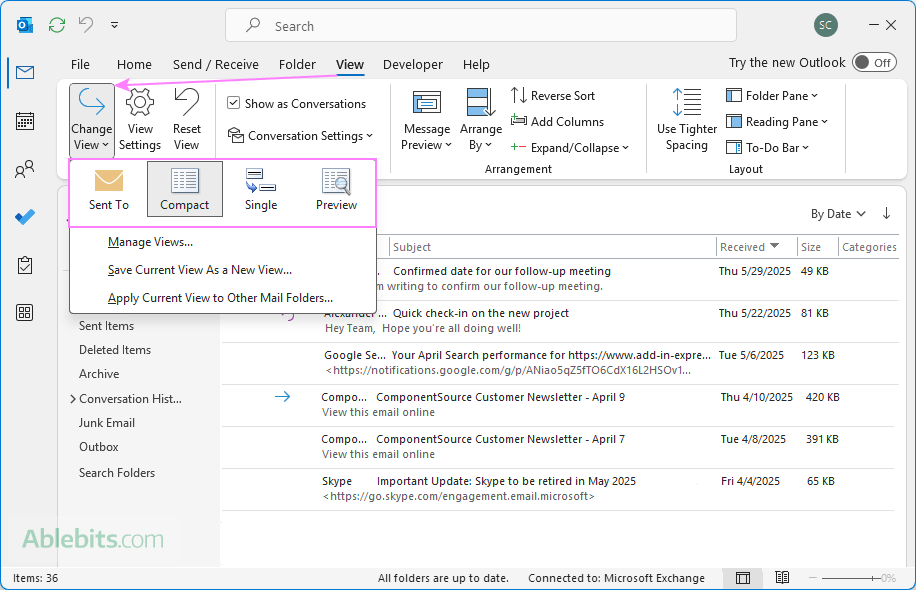Image resolution: width=916 pixels, height=590 pixels.
Task: Sort by the Subject column header
Action: coord(552,247)
